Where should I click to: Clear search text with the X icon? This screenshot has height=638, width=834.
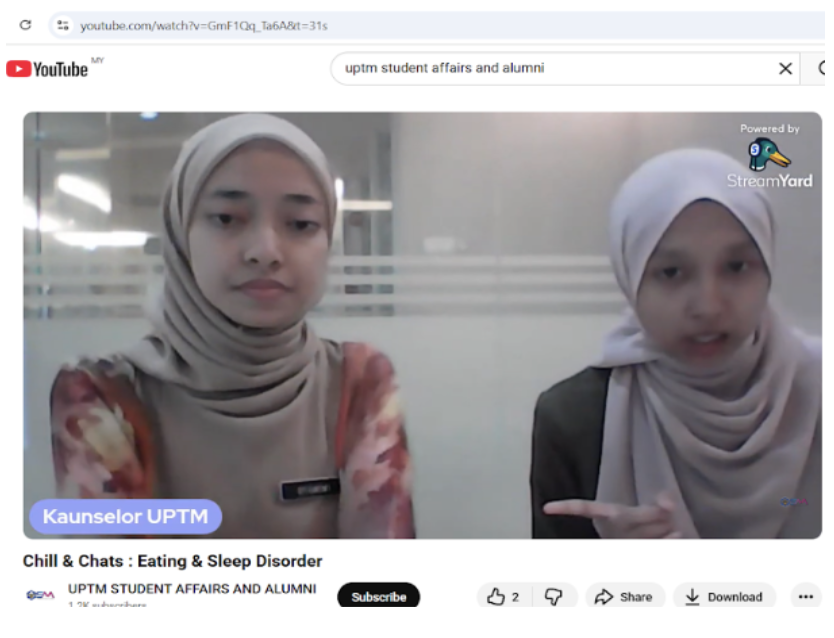tap(785, 69)
